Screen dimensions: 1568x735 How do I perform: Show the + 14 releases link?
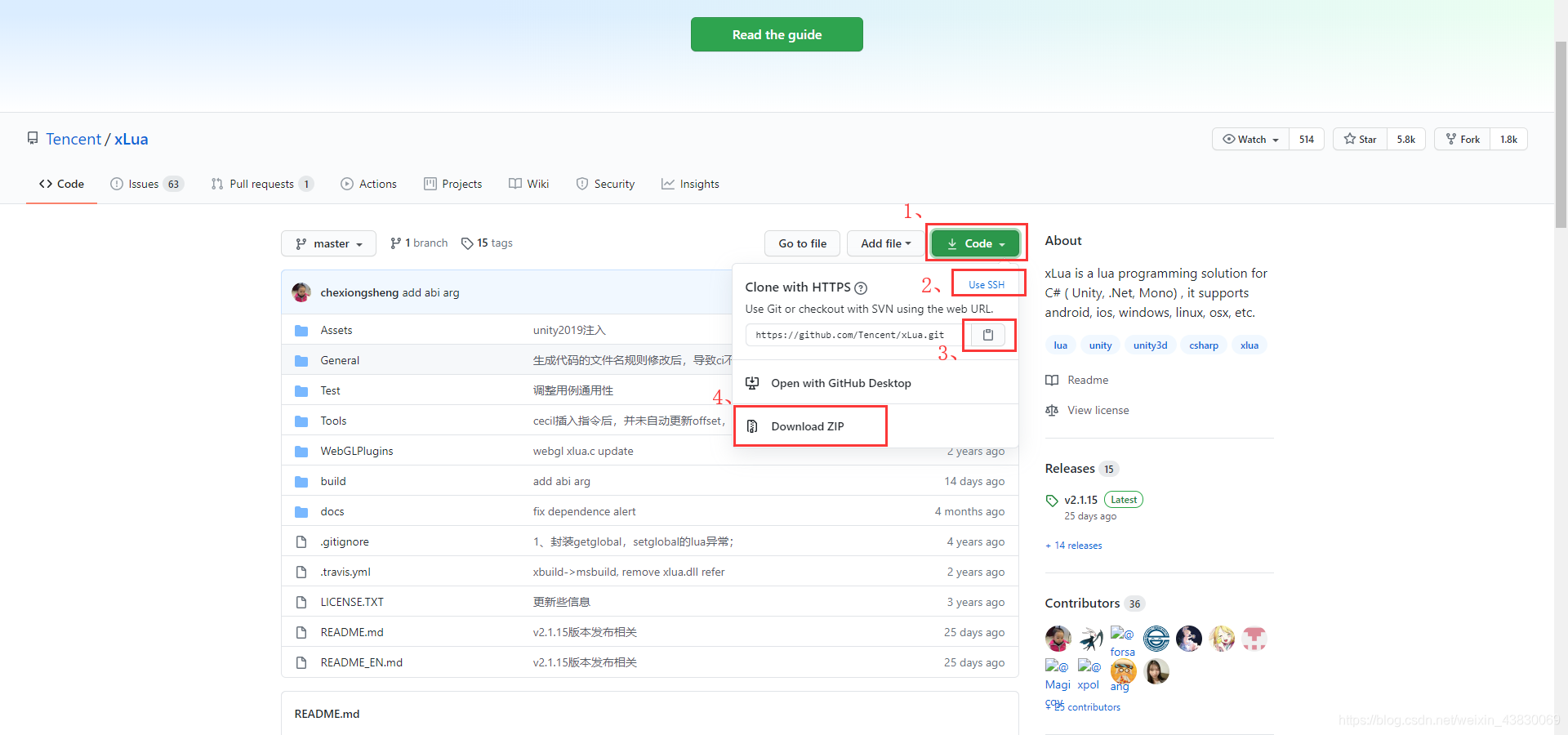[1074, 546]
